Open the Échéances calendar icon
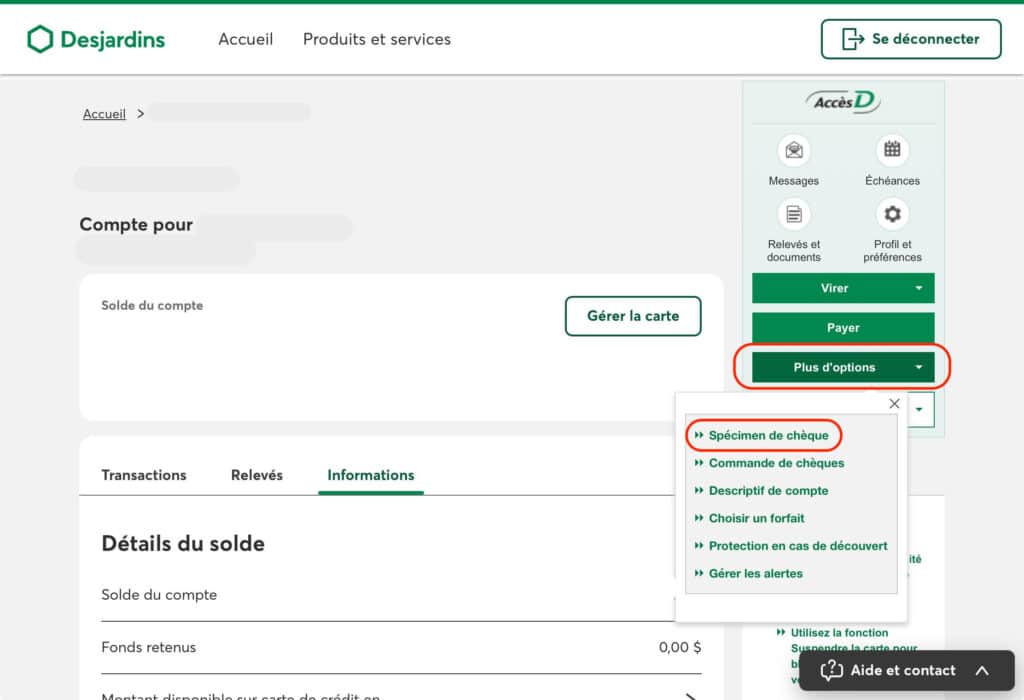 coord(892,151)
